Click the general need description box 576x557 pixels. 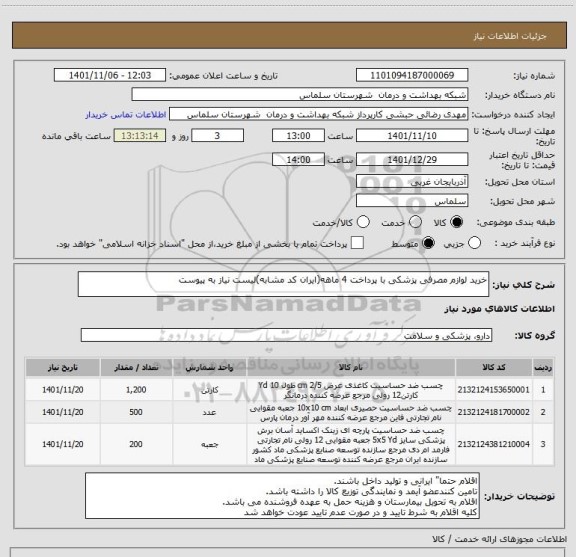(283, 284)
